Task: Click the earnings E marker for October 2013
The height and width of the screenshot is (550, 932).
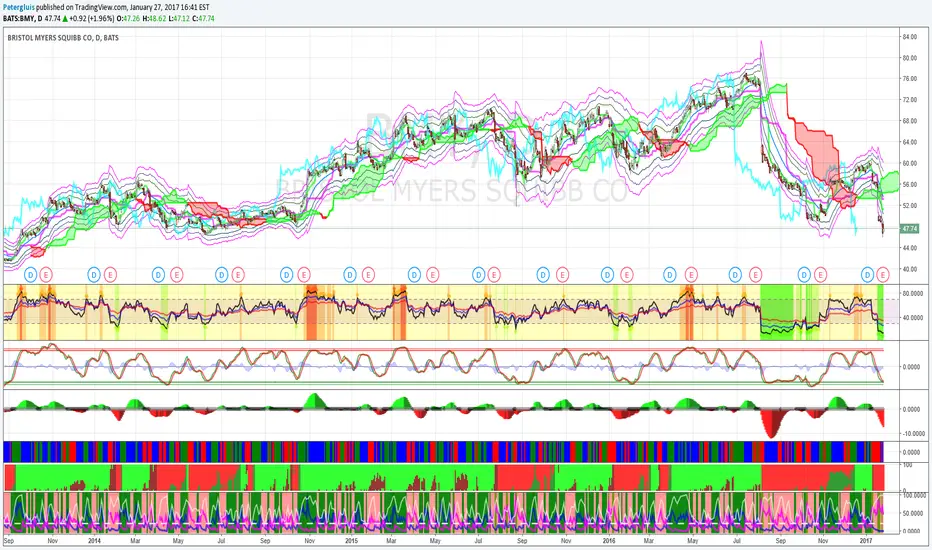Action: [x=46, y=275]
